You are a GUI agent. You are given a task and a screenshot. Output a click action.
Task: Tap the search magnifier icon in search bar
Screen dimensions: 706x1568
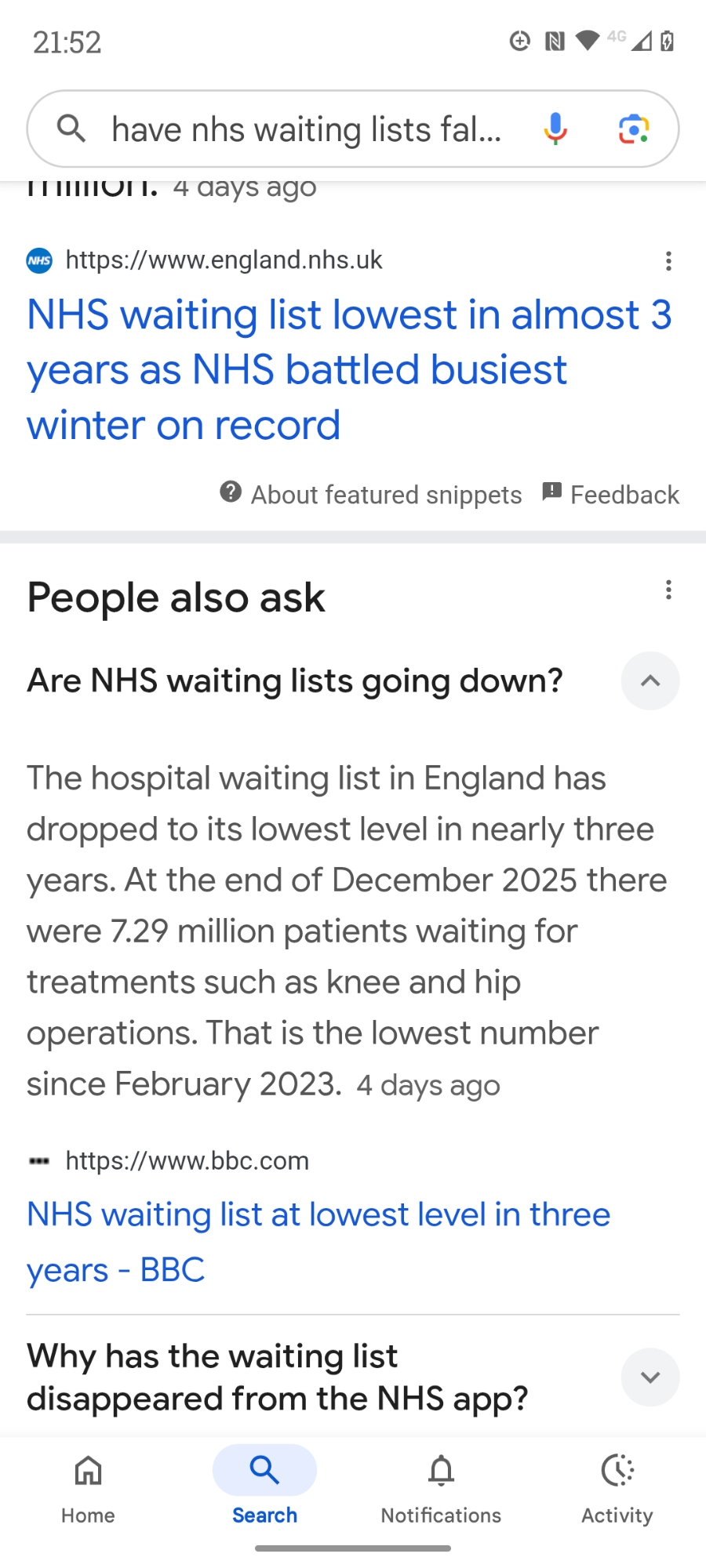pos(71,128)
